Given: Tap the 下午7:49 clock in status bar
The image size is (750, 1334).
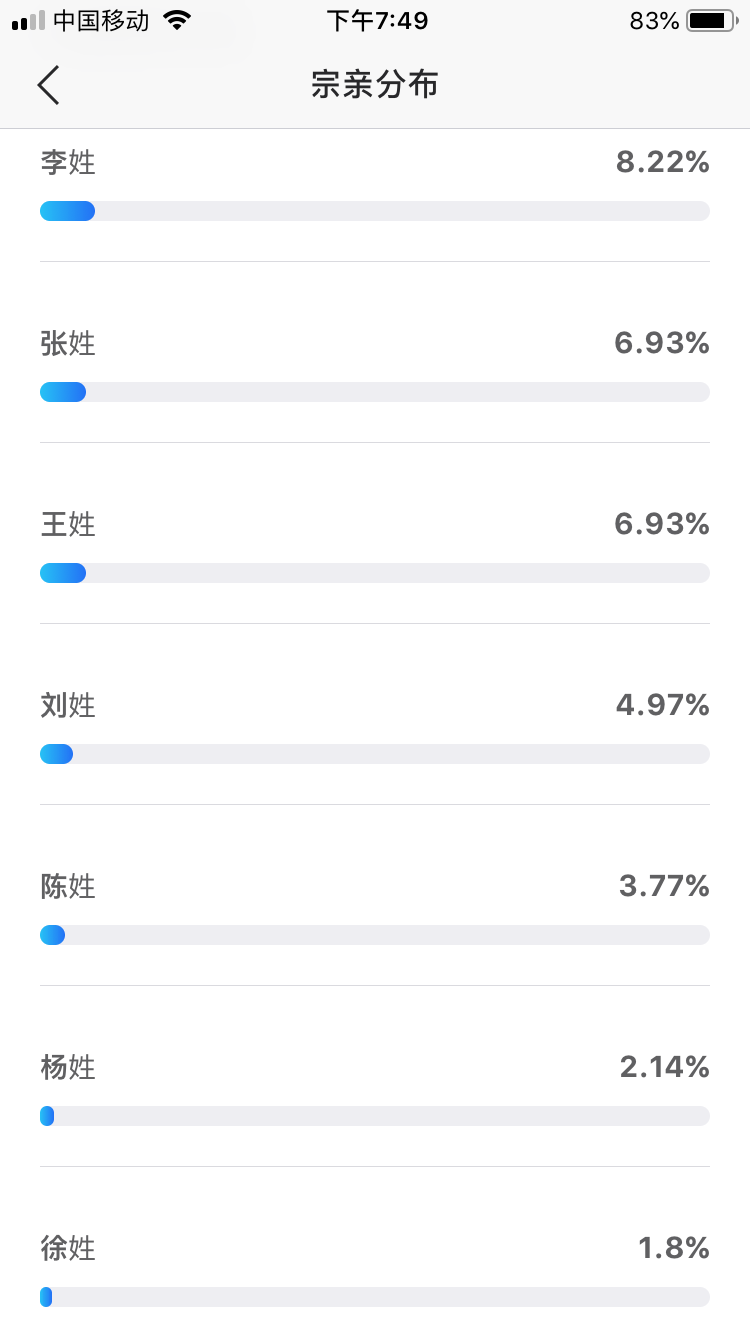Looking at the screenshot, I should tap(377, 21).
